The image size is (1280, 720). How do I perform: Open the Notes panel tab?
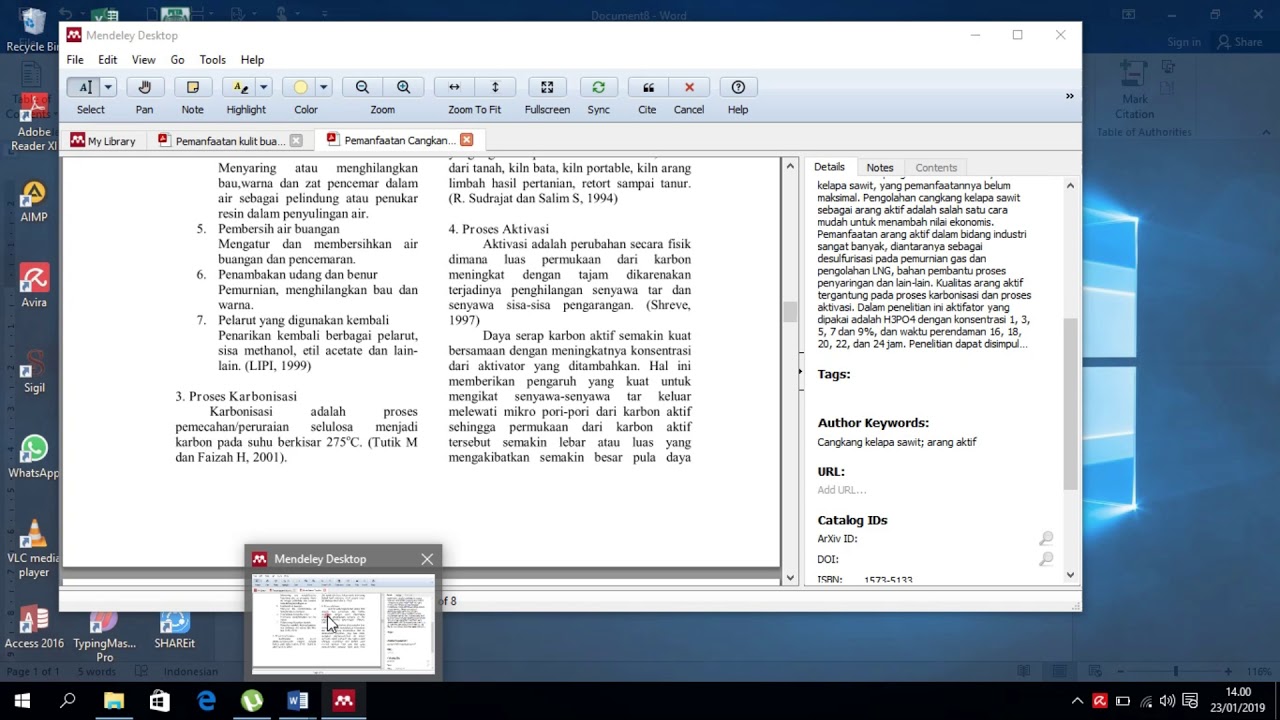(x=880, y=168)
